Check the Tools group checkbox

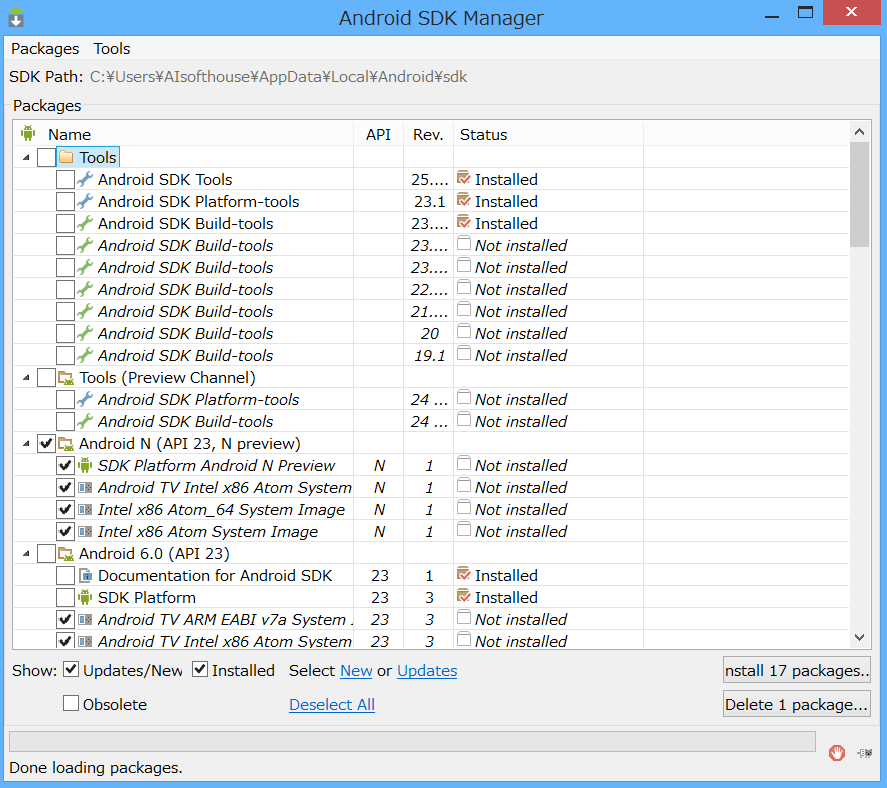(x=46, y=157)
